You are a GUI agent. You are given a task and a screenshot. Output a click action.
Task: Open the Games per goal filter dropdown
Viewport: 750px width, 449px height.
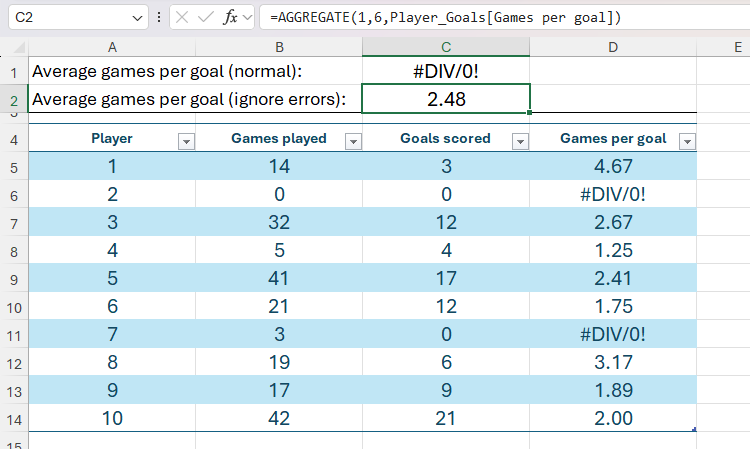[686, 142]
